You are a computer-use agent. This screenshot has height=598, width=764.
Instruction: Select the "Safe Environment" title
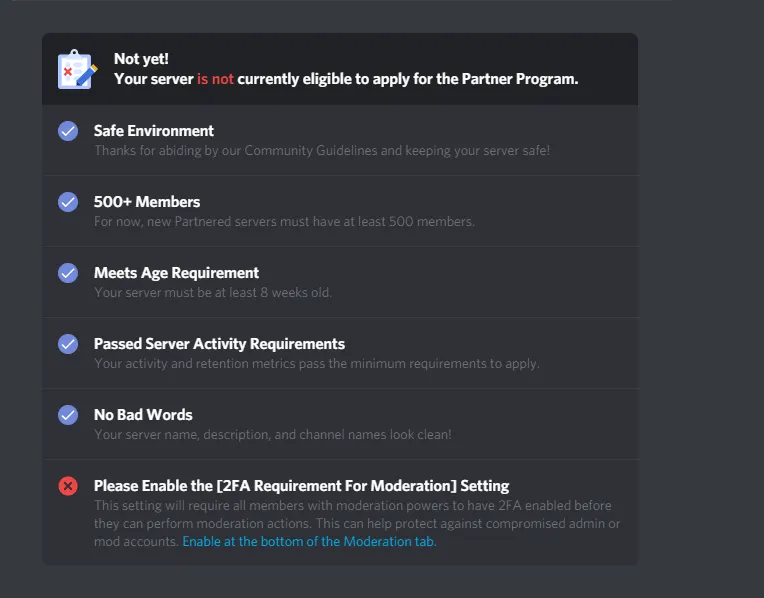coord(154,131)
